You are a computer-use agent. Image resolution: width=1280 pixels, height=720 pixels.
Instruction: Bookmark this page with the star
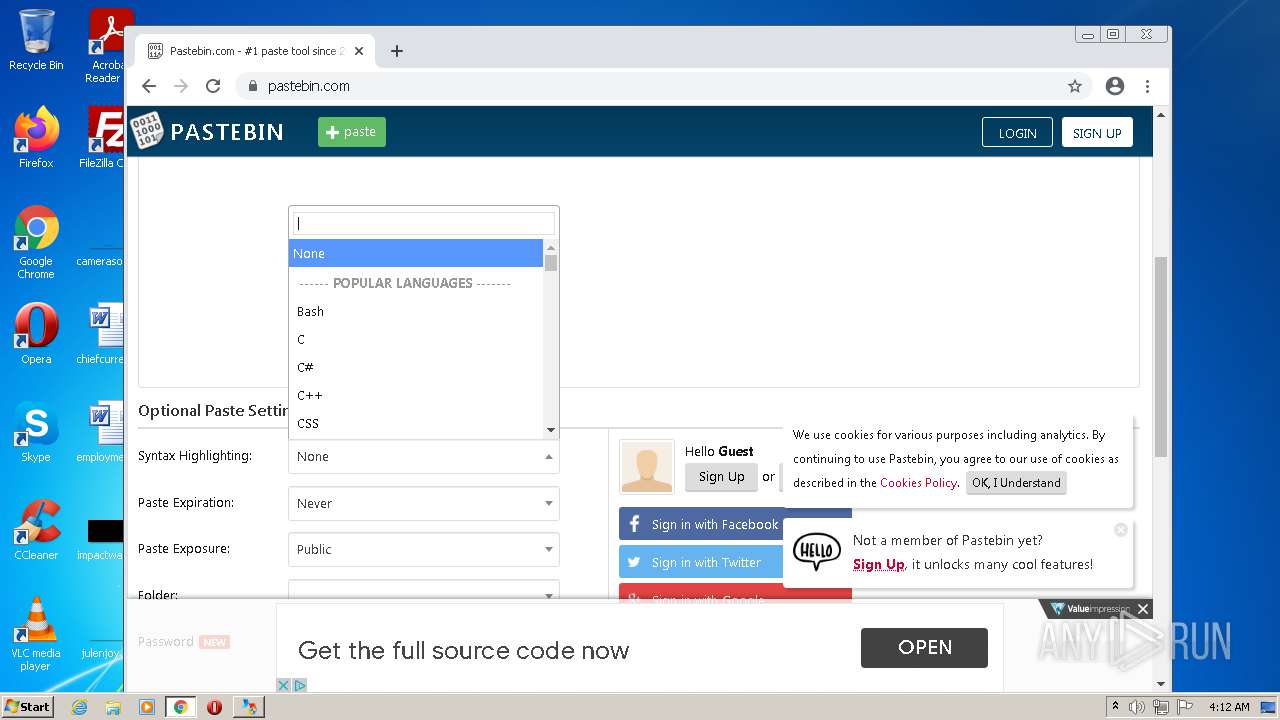(1075, 86)
